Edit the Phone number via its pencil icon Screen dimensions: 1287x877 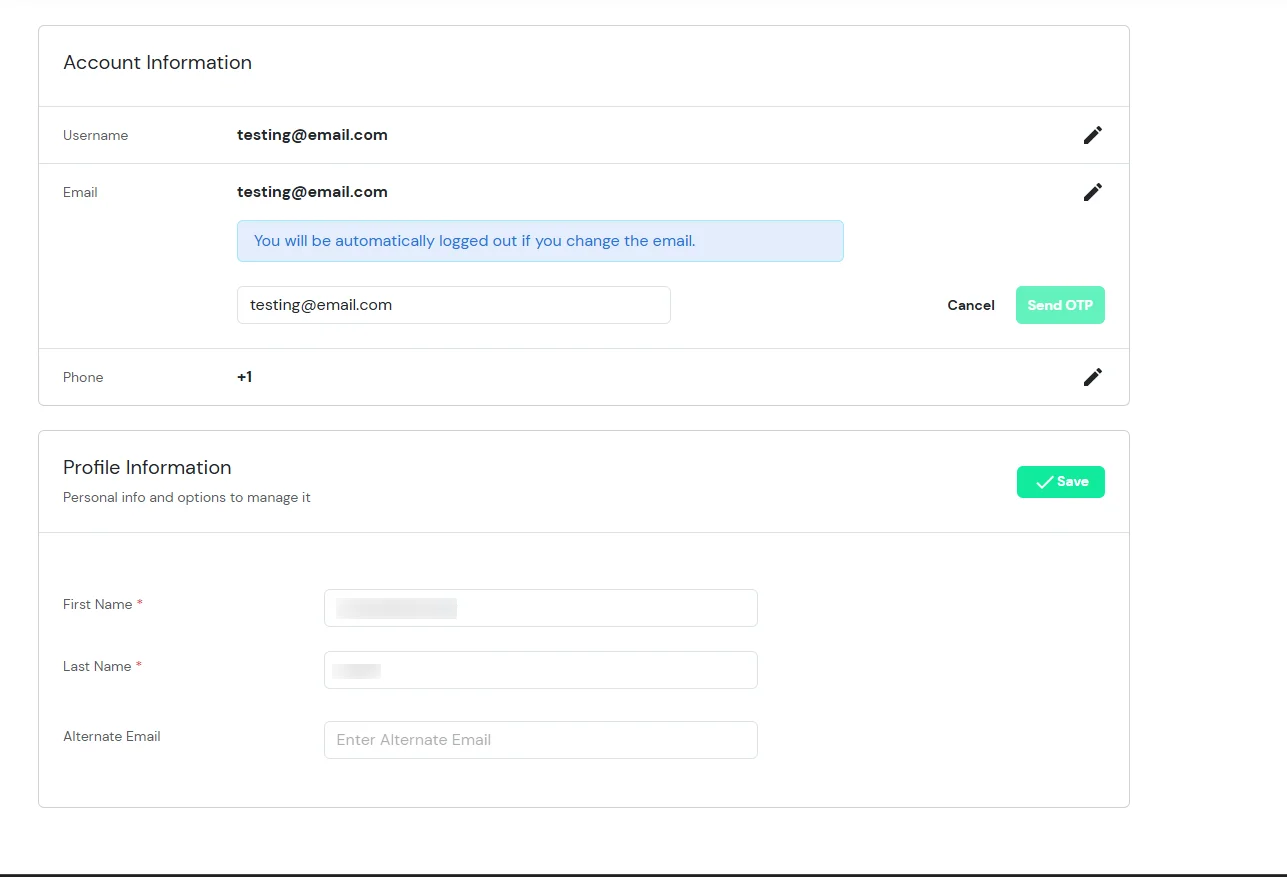click(x=1092, y=377)
